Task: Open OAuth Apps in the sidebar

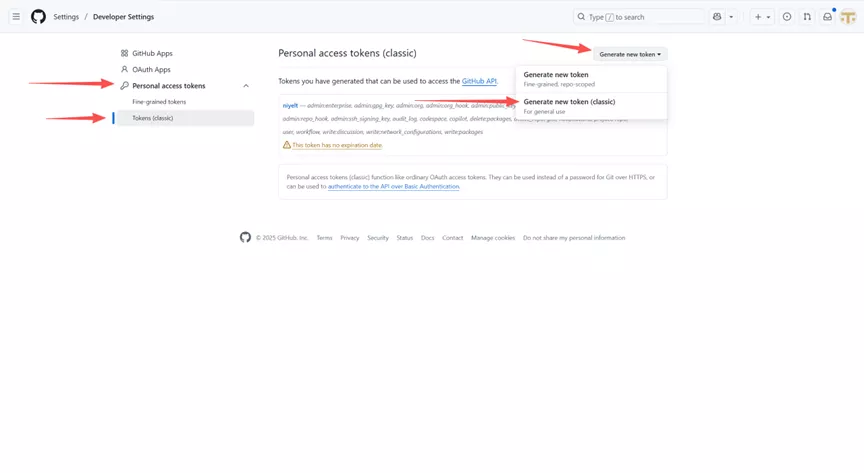Action: 151,69
